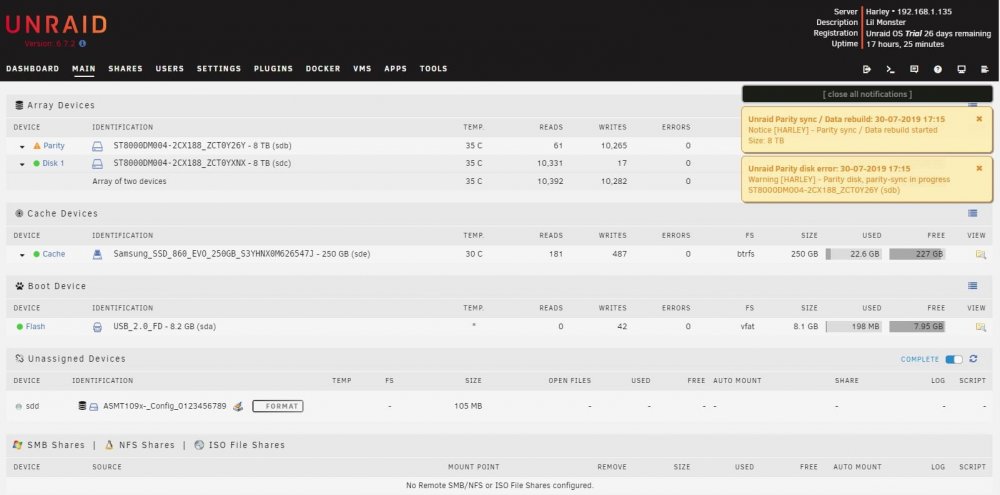This screenshot has height=495, width=1000.
Task: Open the Dashboard menu
Action: (33, 69)
